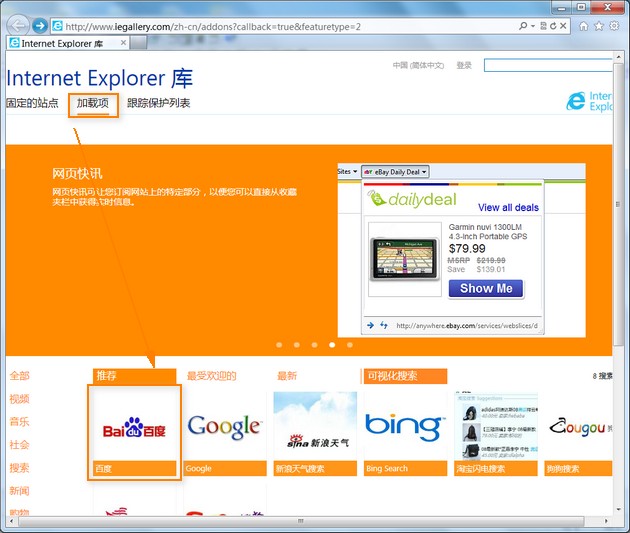The image size is (630, 533).
Task: Click the Garmin GPS product image
Action: pyautogui.click(x=405, y=259)
